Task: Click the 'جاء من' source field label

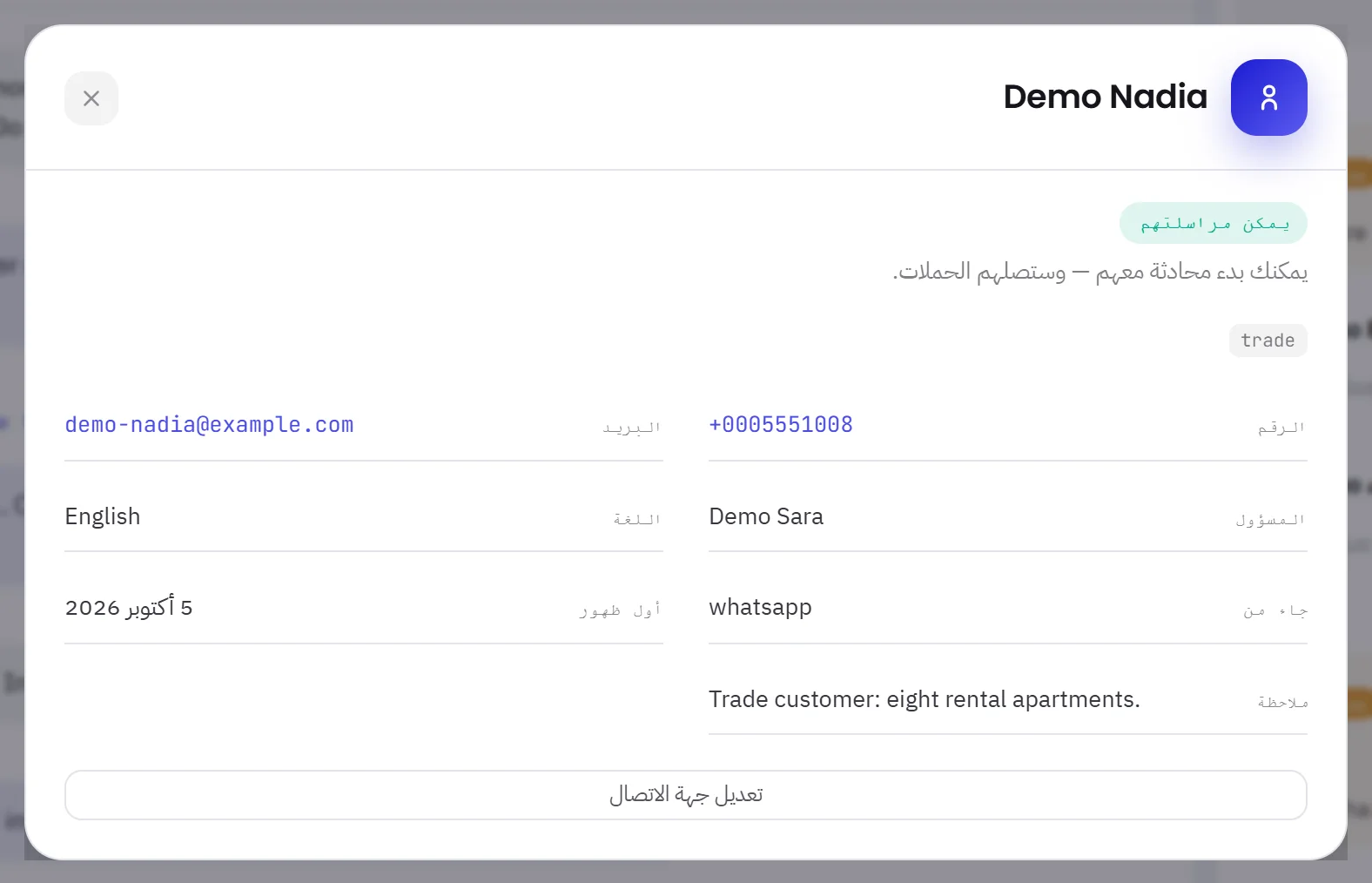Action: click(x=1275, y=611)
